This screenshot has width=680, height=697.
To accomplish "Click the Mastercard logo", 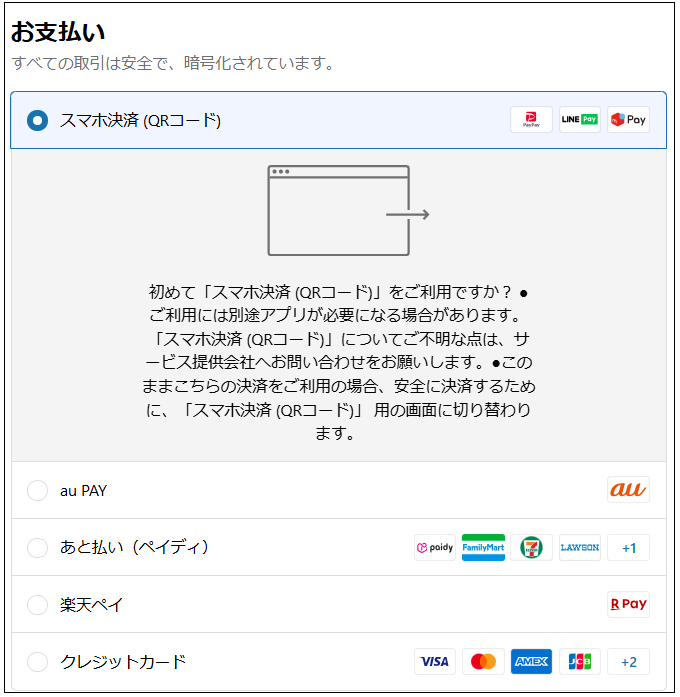I will [483, 662].
